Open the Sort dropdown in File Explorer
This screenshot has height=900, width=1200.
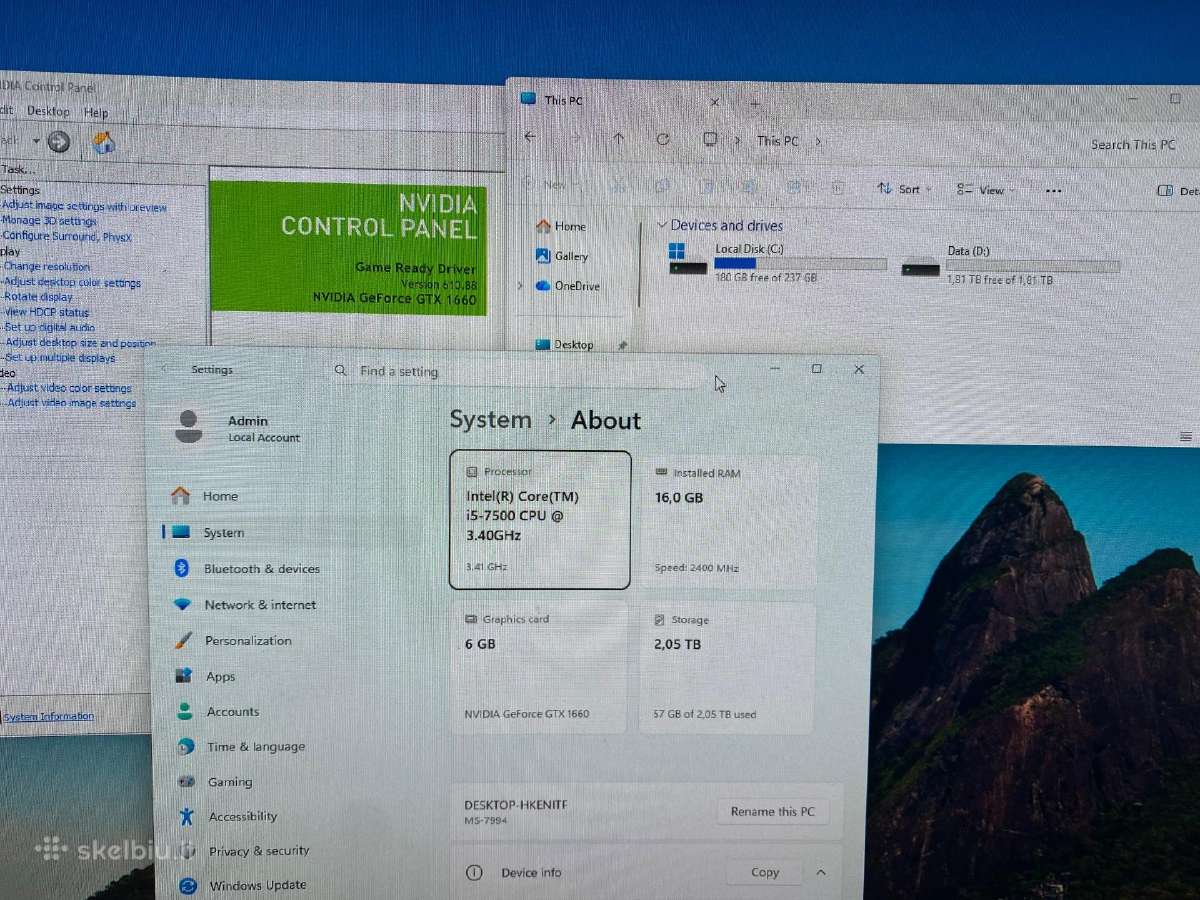(x=904, y=189)
